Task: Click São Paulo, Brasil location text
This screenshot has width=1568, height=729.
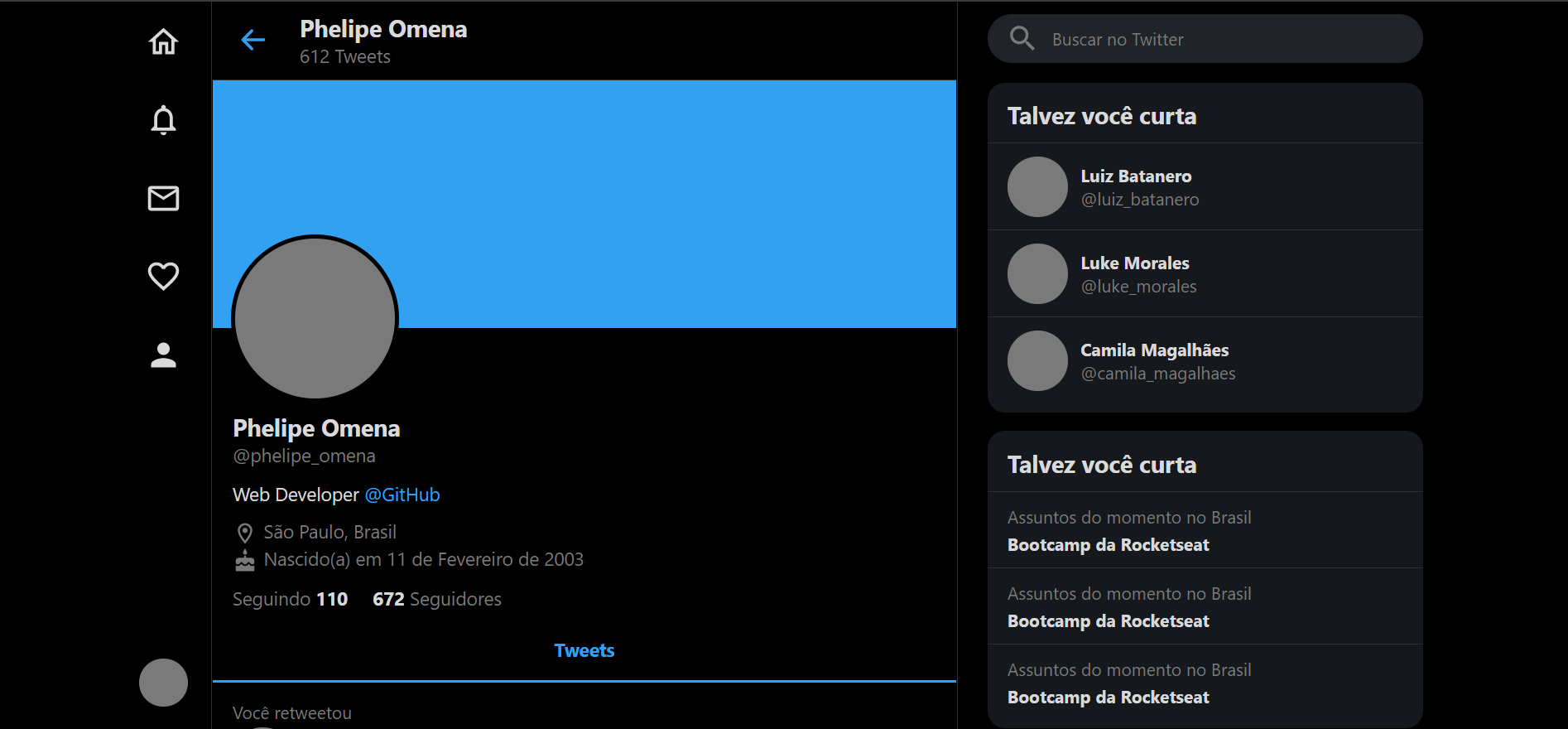Action: tap(329, 532)
